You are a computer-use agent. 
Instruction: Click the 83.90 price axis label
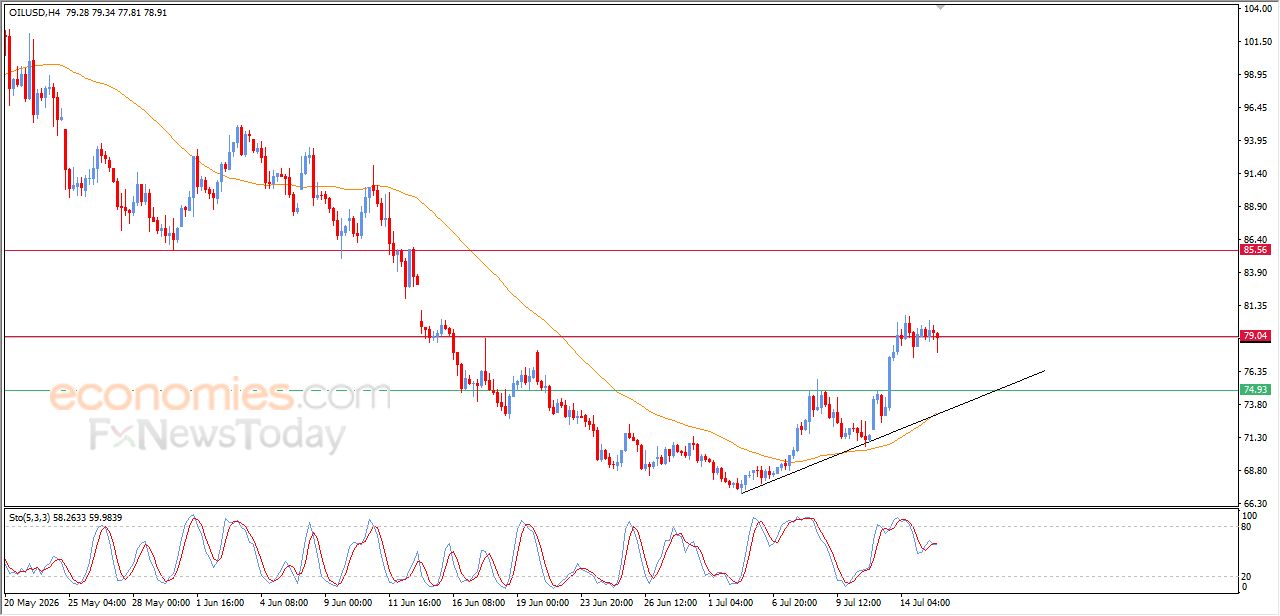point(1256,273)
